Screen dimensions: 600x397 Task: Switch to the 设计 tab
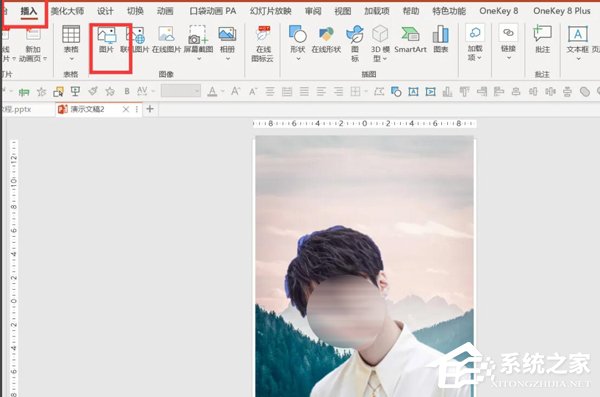[x=105, y=11]
